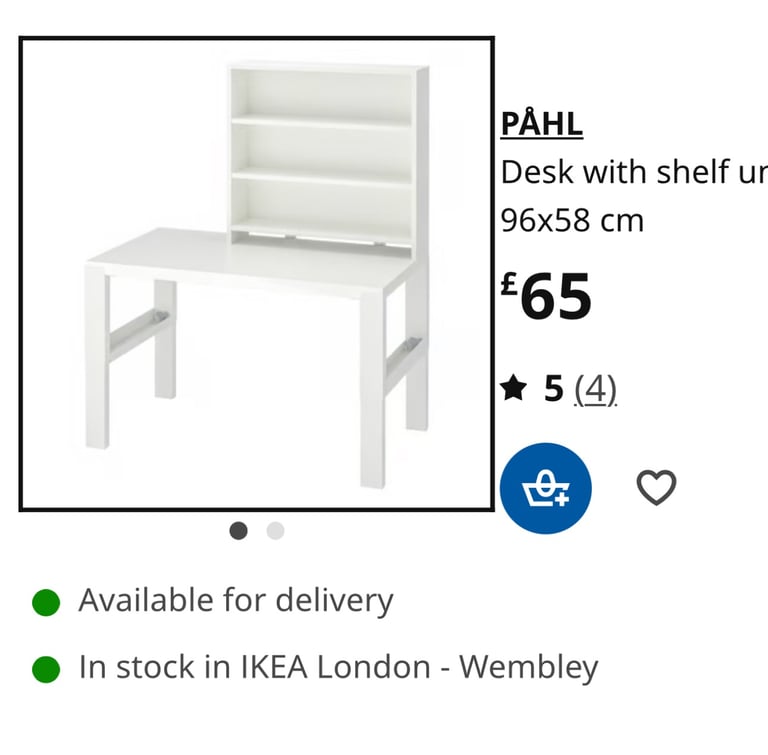
Task: Click the black star rating icon
Action: click(513, 388)
